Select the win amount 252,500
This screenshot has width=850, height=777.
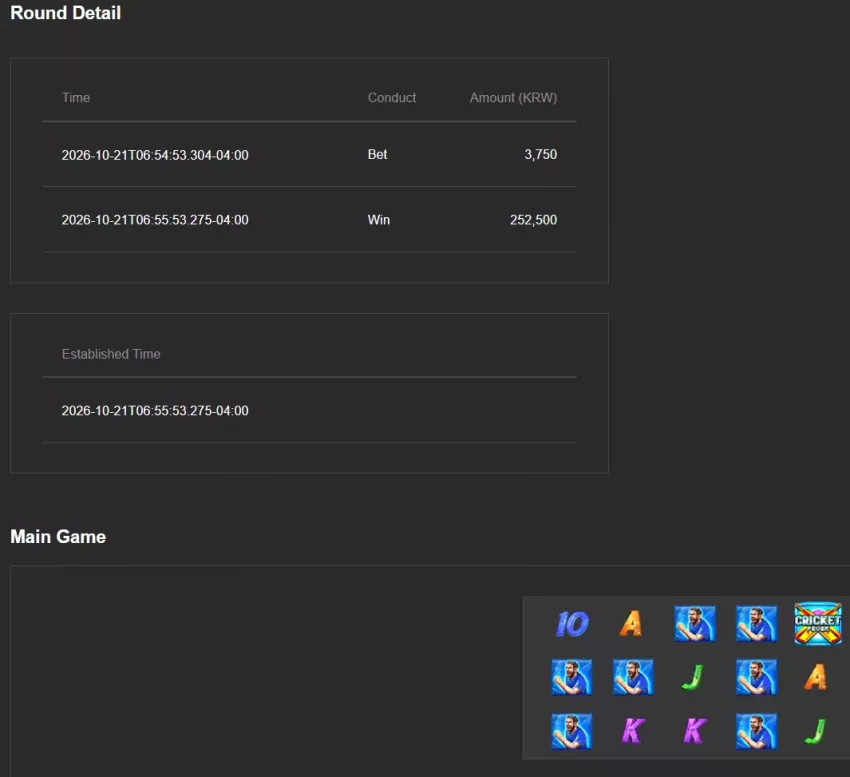pos(533,220)
